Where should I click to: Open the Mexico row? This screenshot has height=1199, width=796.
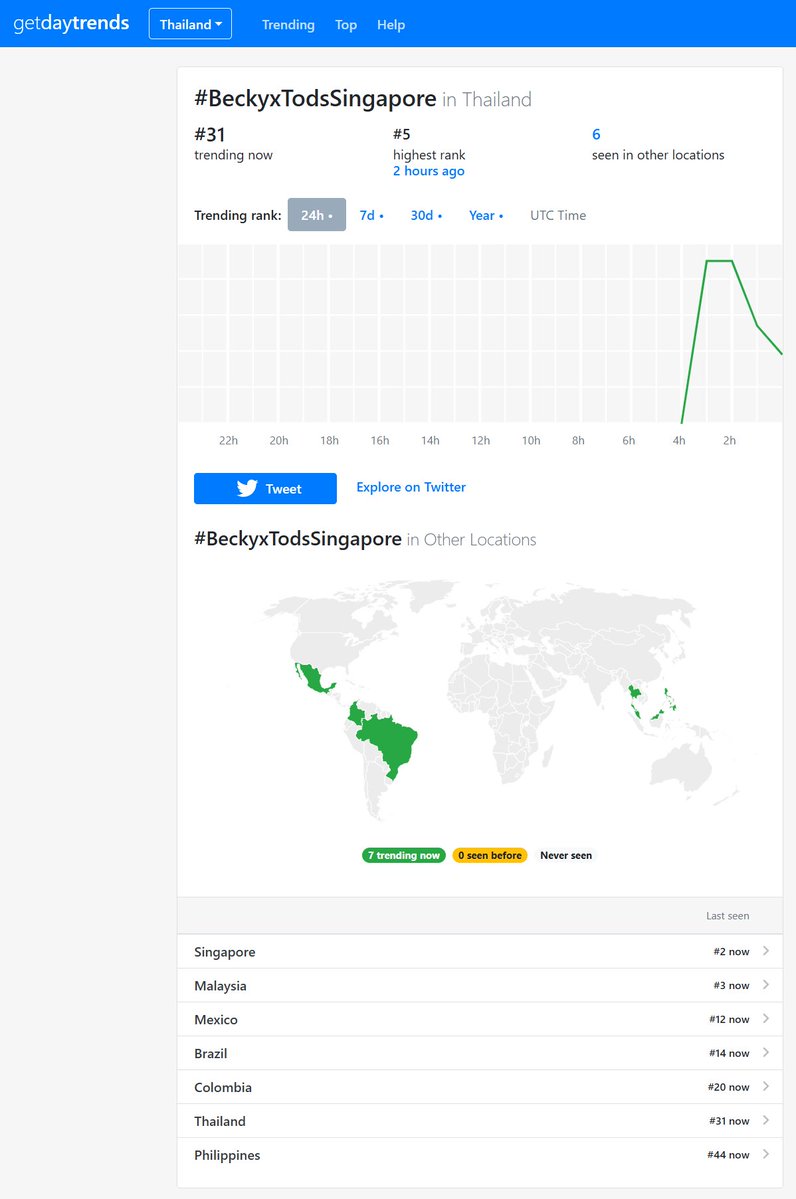click(x=479, y=1019)
